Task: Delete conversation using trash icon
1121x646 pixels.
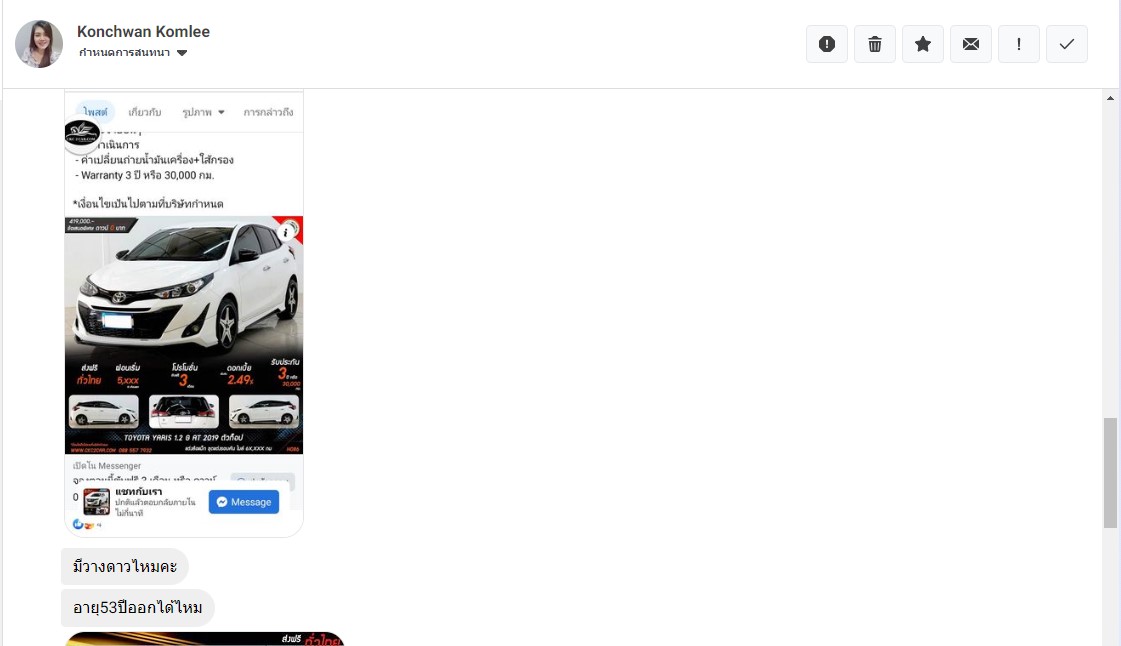Action: coord(874,44)
